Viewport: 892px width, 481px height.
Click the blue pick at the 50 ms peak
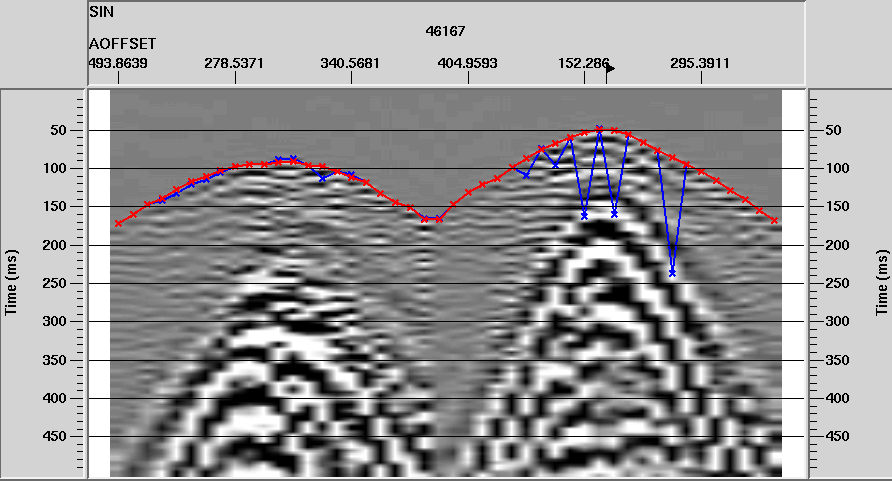pyautogui.click(x=599, y=129)
